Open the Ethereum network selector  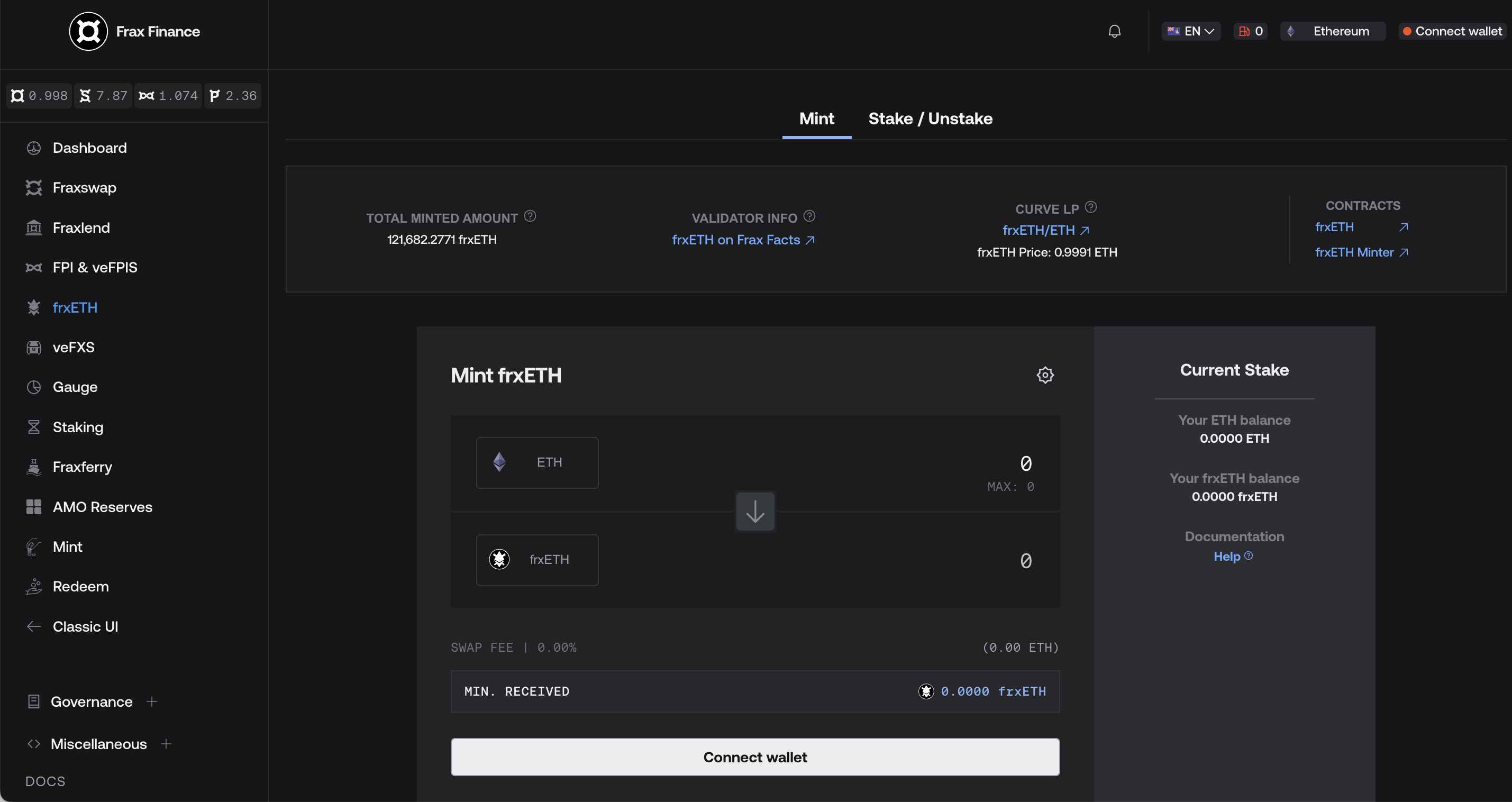point(1333,31)
